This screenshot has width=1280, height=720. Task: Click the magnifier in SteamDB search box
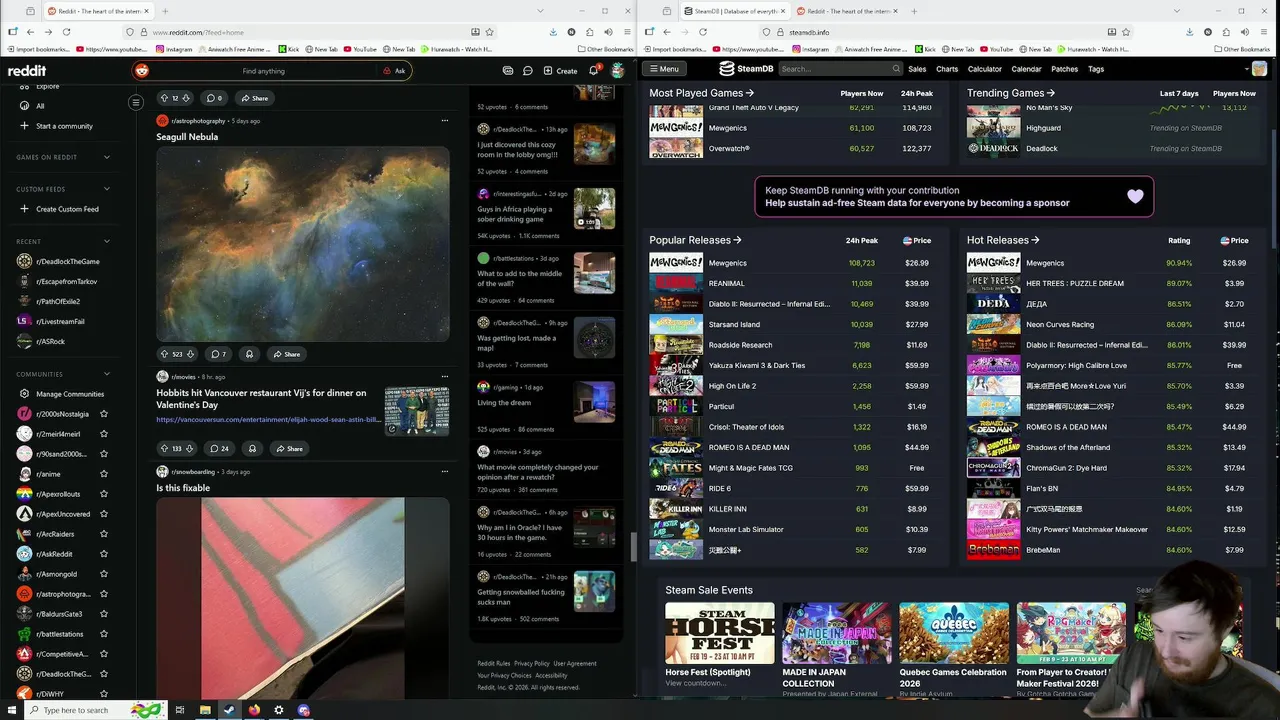click(896, 69)
